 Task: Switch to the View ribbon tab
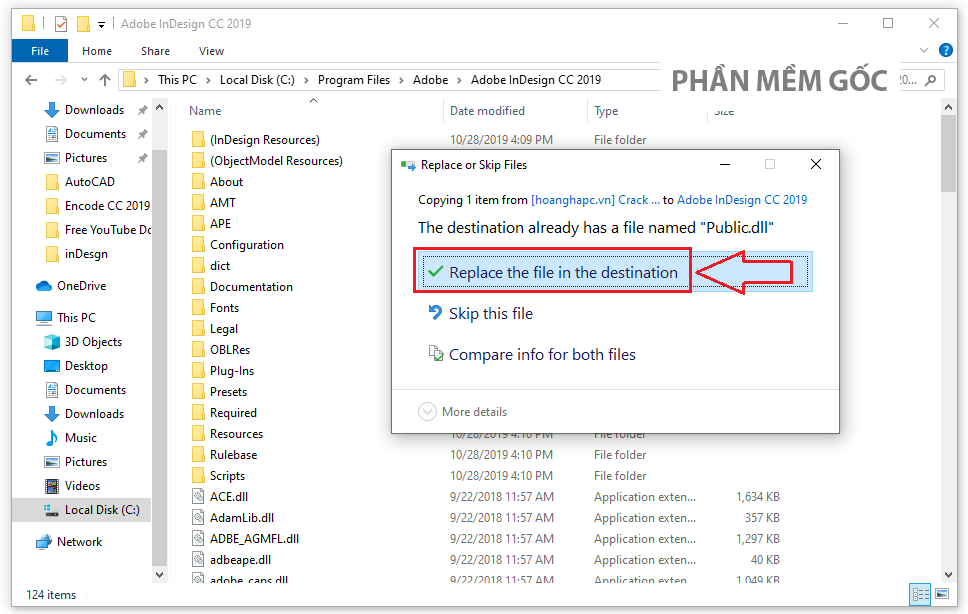[x=211, y=51]
